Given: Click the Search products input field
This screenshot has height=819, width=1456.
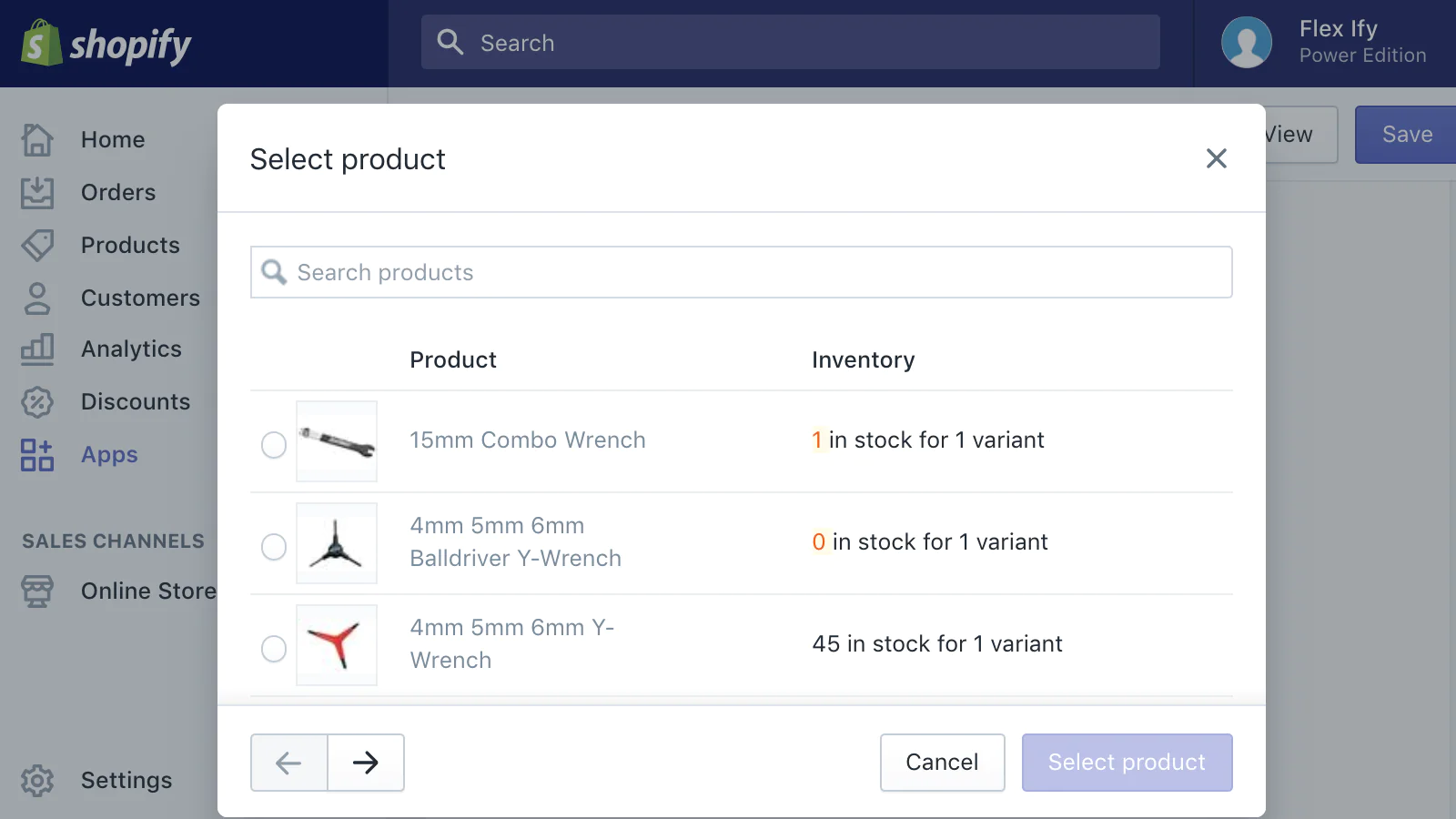Looking at the screenshot, I should (742, 272).
